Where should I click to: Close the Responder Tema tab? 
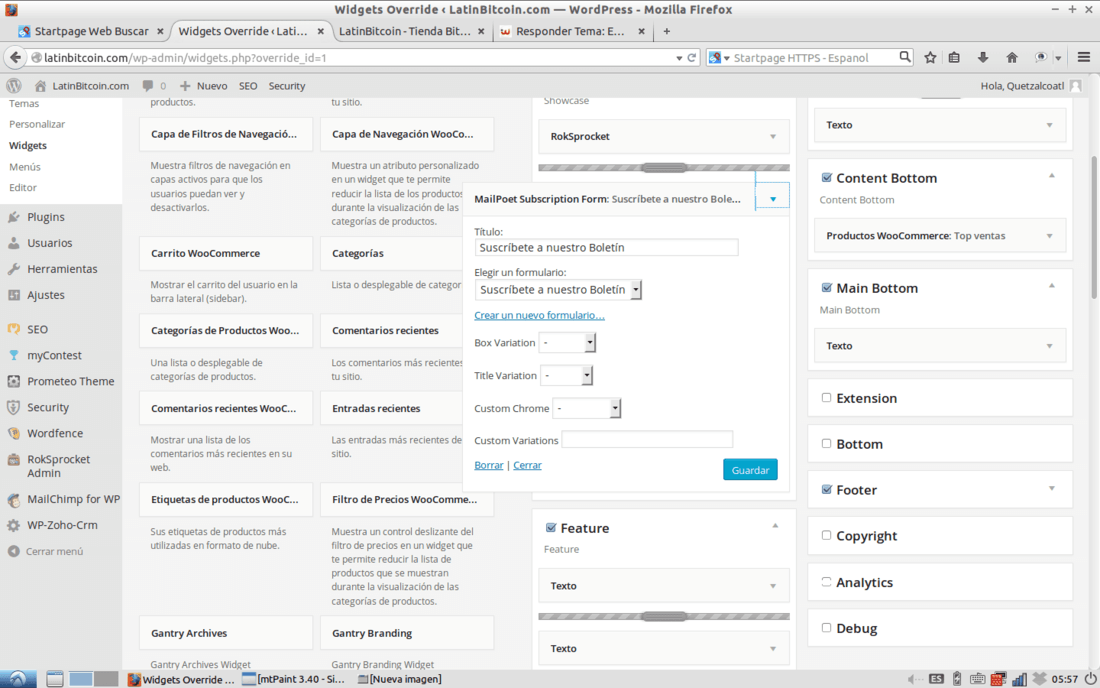click(641, 31)
